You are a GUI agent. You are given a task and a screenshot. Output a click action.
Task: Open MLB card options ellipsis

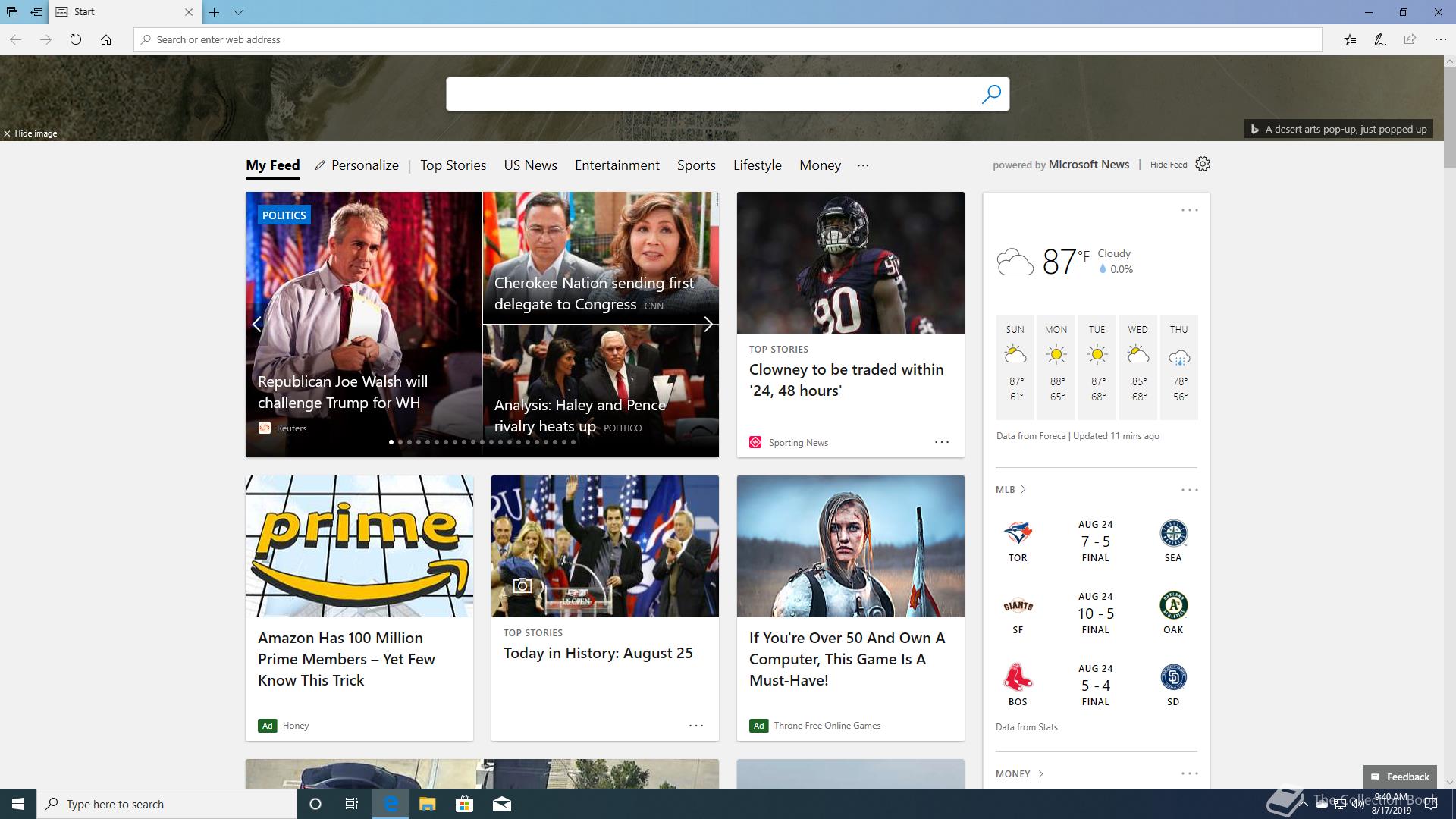click(x=1190, y=490)
